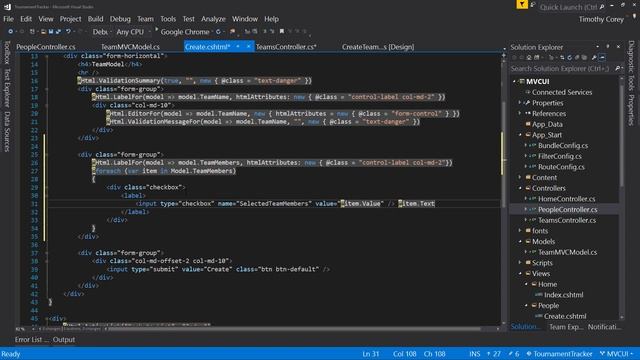Switch to the CreateTeam [Design] tab
The width and height of the screenshot is (640, 360).
[378, 47]
